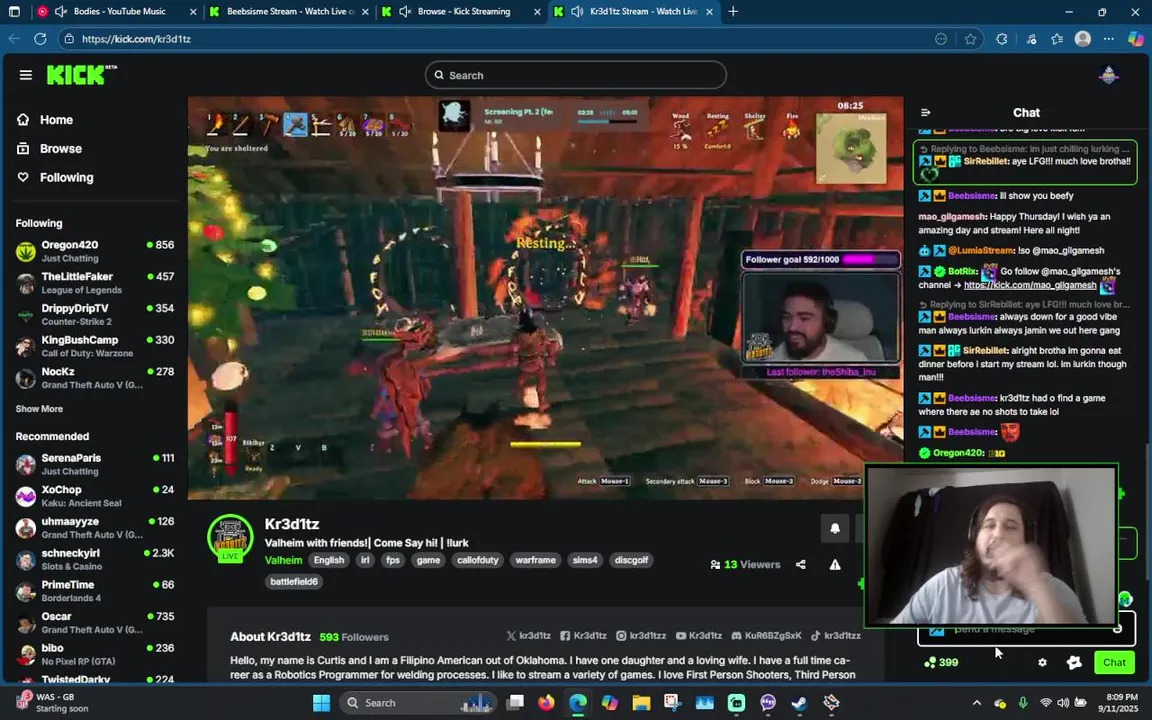Open NocKz channel in sidebar
The image size is (1152, 720).
tap(95, 378)
